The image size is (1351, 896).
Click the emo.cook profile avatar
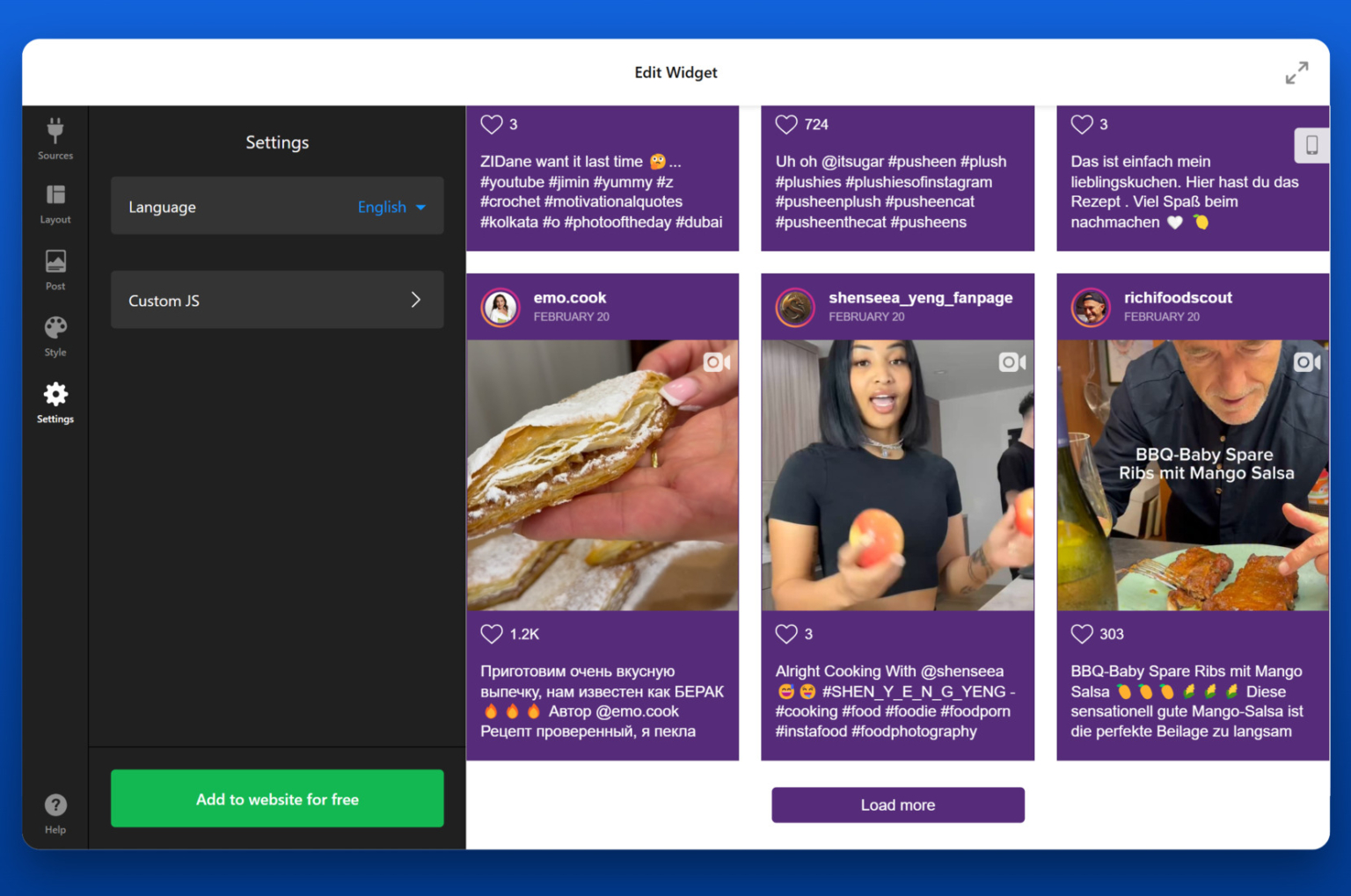[x=500, y=307]
